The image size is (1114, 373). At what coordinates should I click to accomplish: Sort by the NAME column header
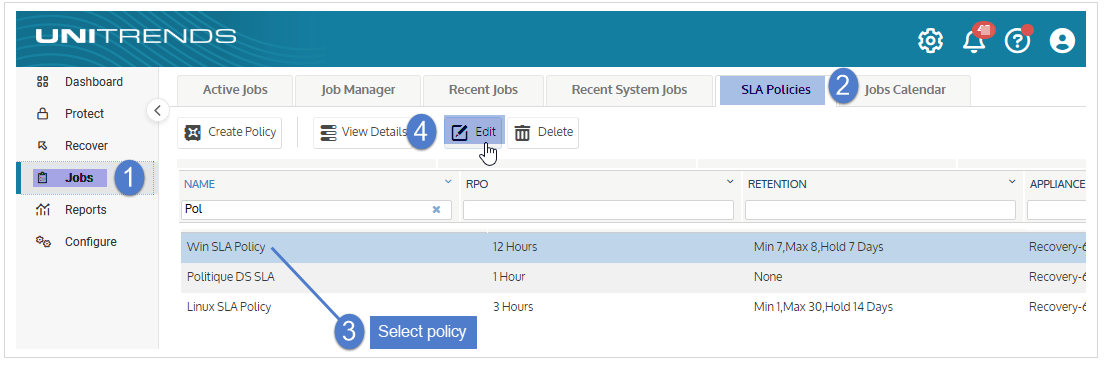tap(200, 184)
